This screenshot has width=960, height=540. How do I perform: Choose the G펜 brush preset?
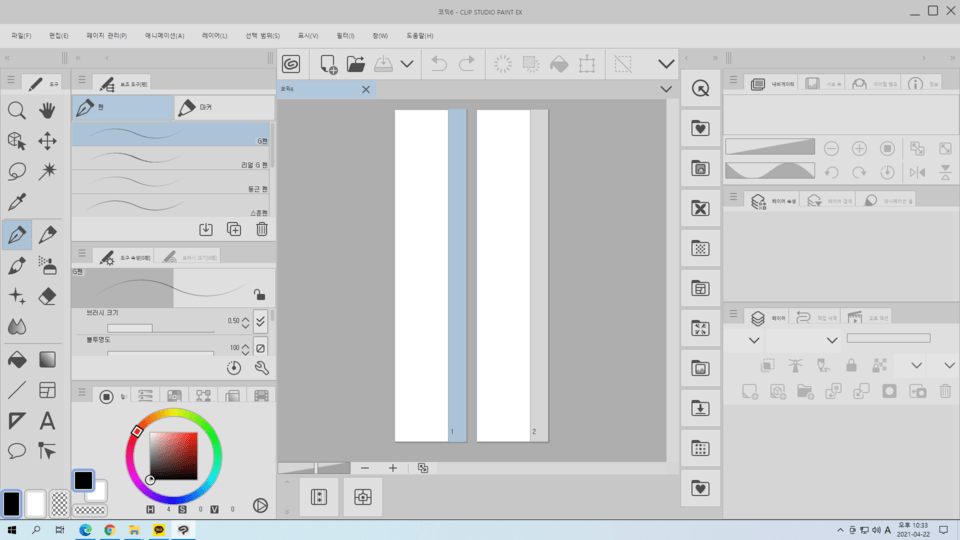[171, 134]
